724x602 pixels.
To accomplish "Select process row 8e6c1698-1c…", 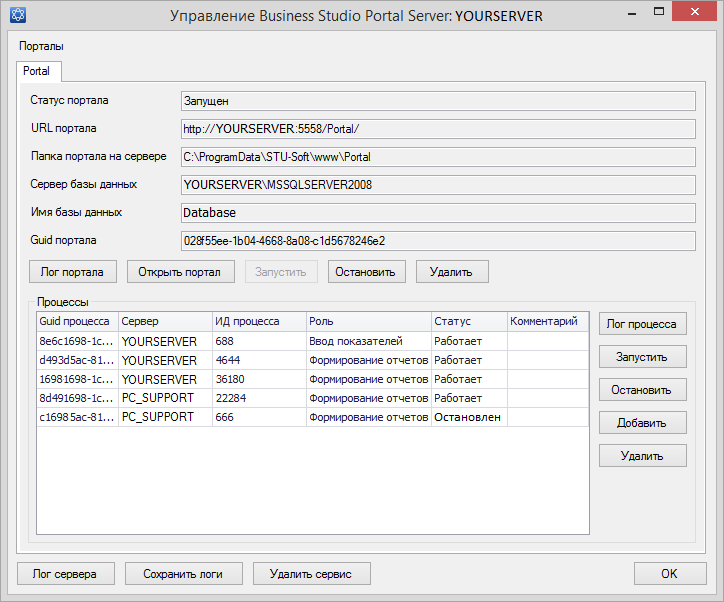I will (x=313, y=341).
